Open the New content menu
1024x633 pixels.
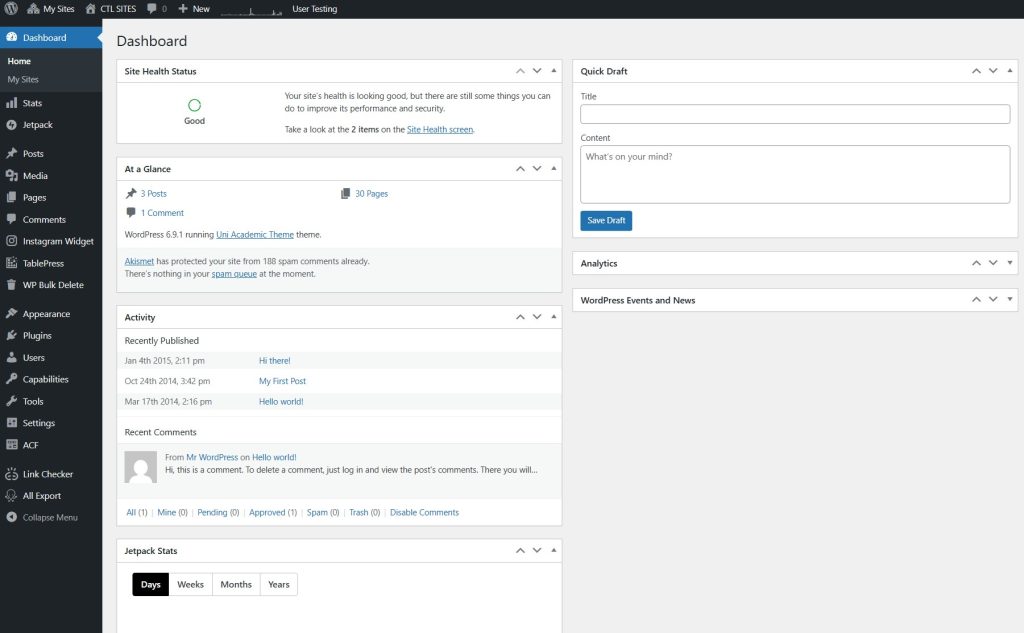[x=194, y=8]
